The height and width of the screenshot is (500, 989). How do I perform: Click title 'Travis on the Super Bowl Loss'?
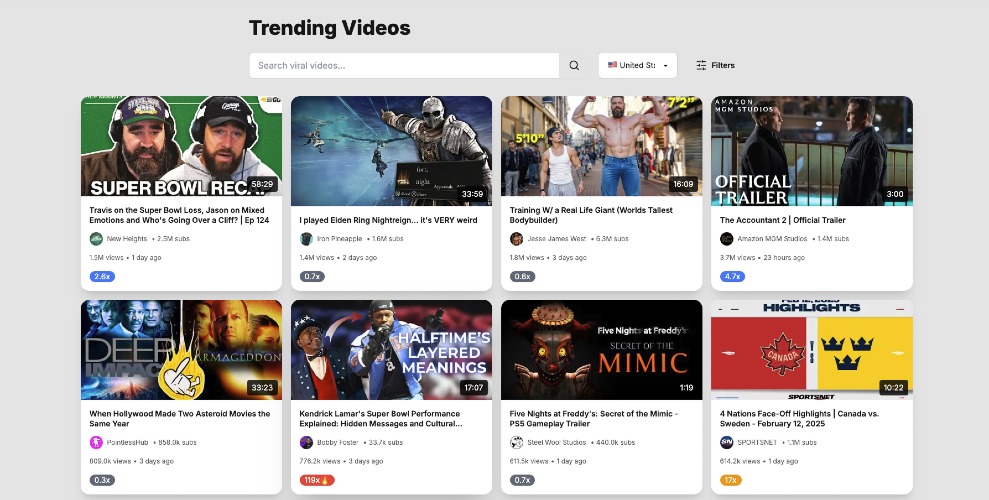point(179,215)
